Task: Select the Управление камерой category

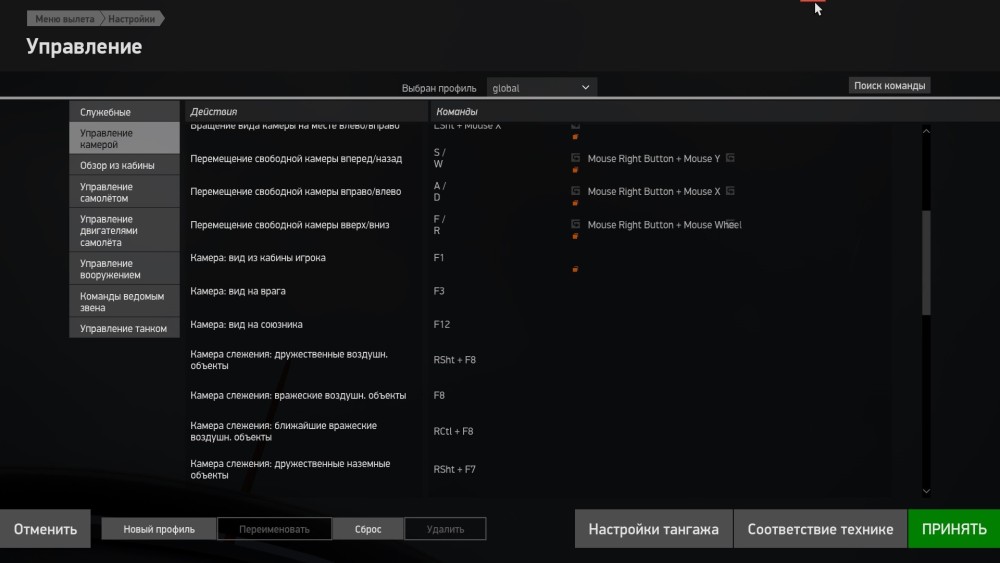Action: 124,138
